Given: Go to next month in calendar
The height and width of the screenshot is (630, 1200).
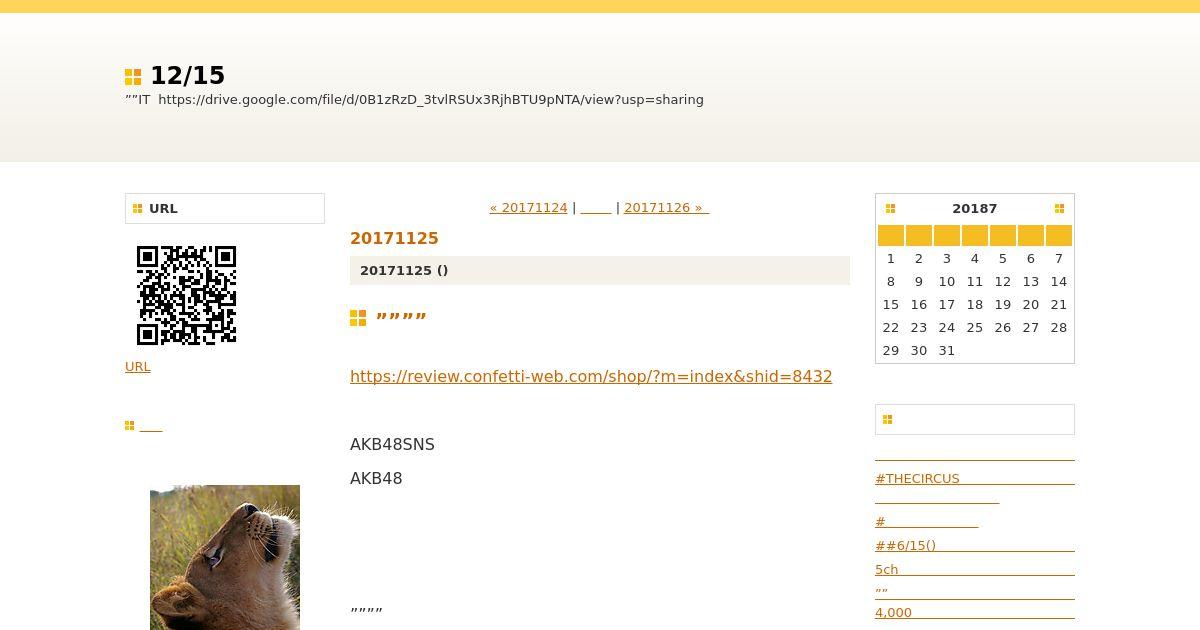Looking at the screenshot, I should coord(1059,209).
